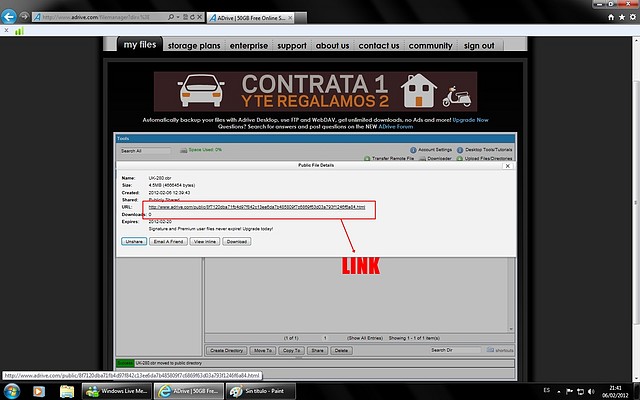Click the green signal bars icon

click(19, 31)
